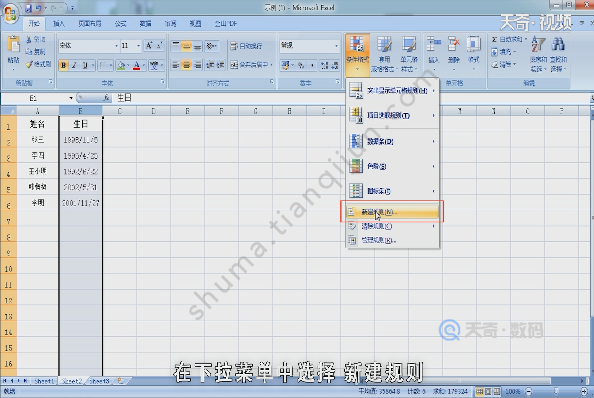Toggle Bottom Align vertical alignment

(x=197, y=46)
